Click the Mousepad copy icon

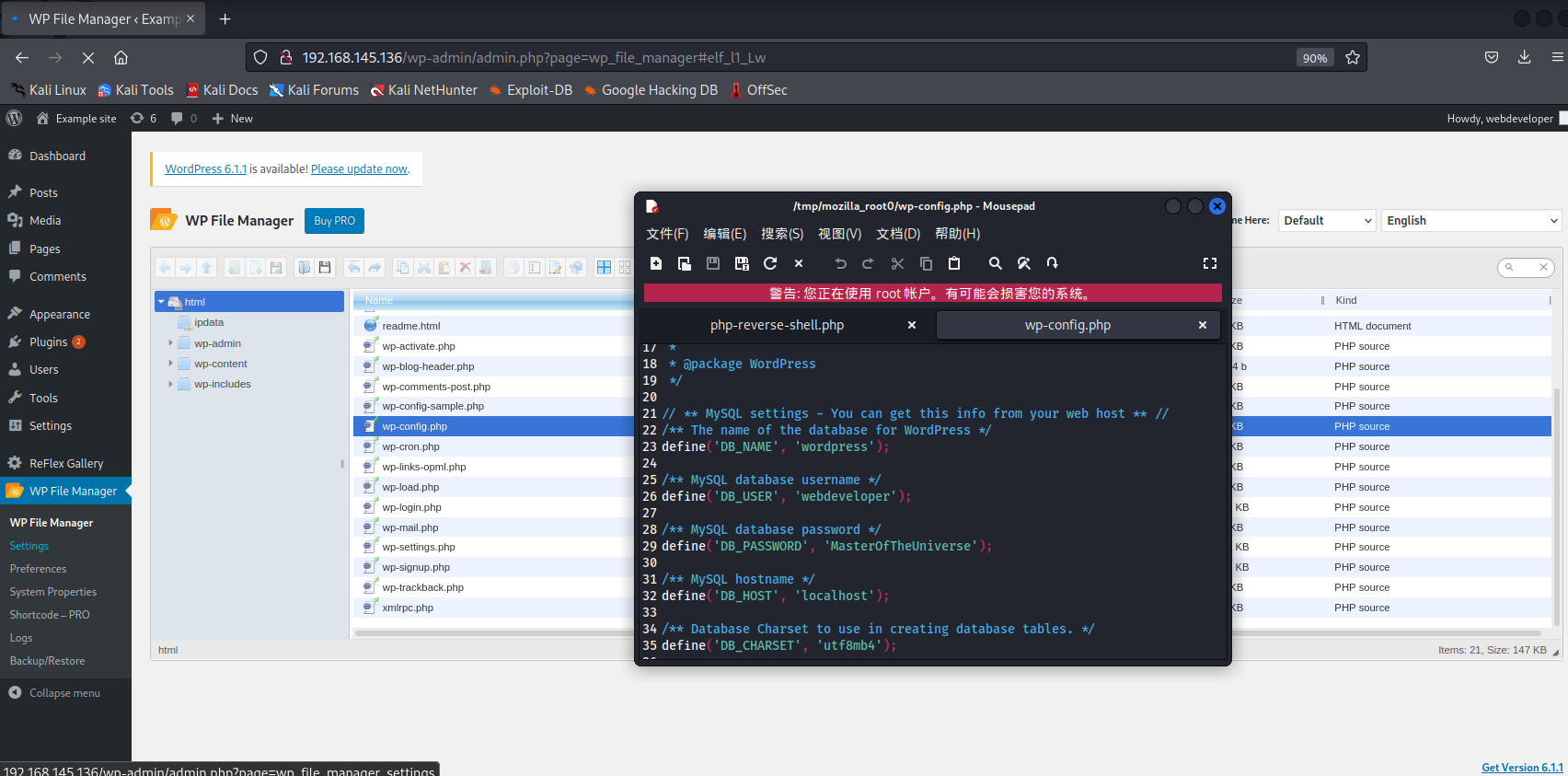coord(926,263)
